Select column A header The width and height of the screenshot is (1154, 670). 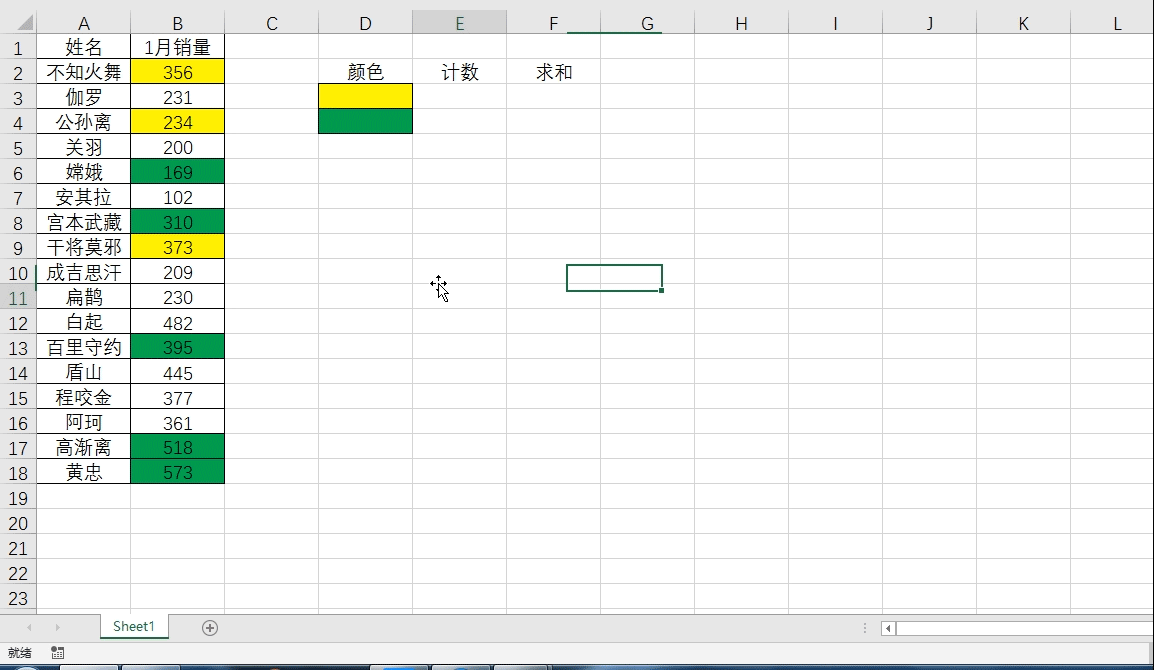click(x=83, y=23)
